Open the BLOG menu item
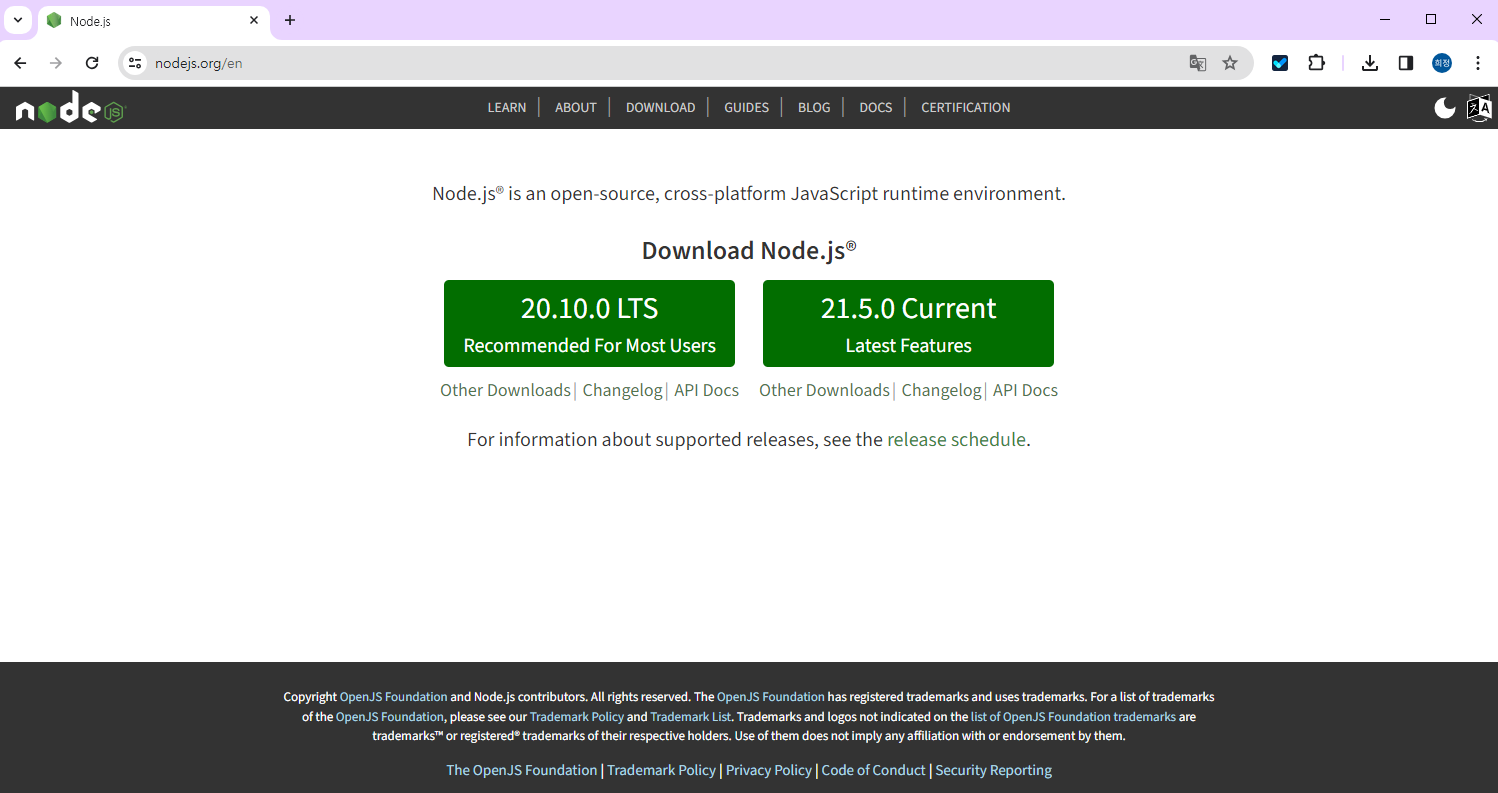 pyautogui.click(x=814, y=107)
